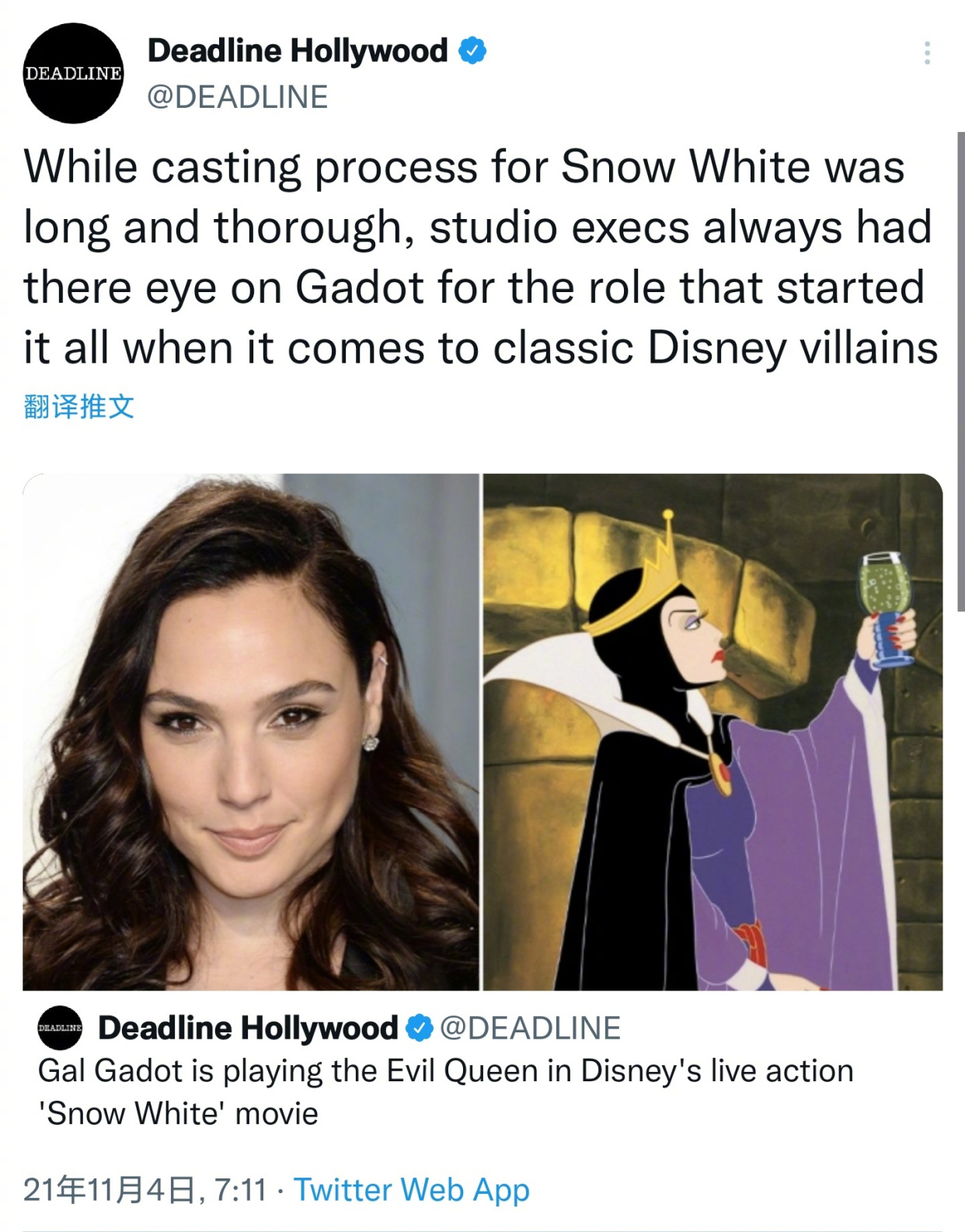
Task: Open the quoted tweet about Gal Gadot playing the Evil Queen
Action: [445, 1092]
